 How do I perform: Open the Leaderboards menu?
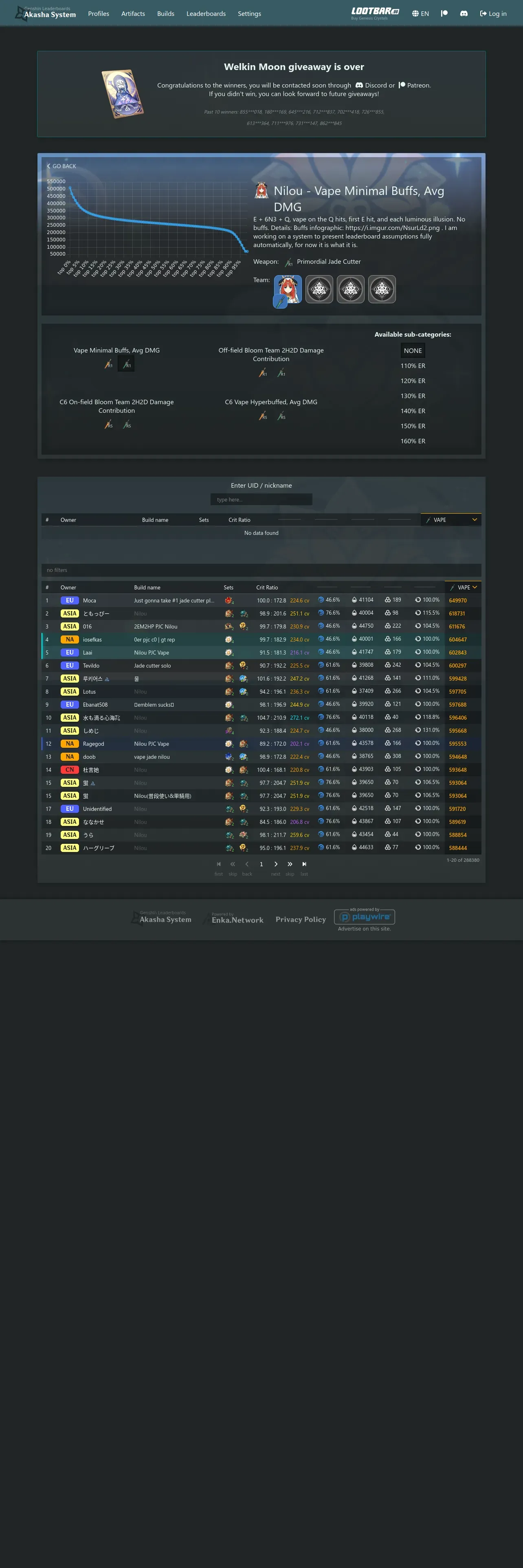pyautogui.click(x=206, y=13)
